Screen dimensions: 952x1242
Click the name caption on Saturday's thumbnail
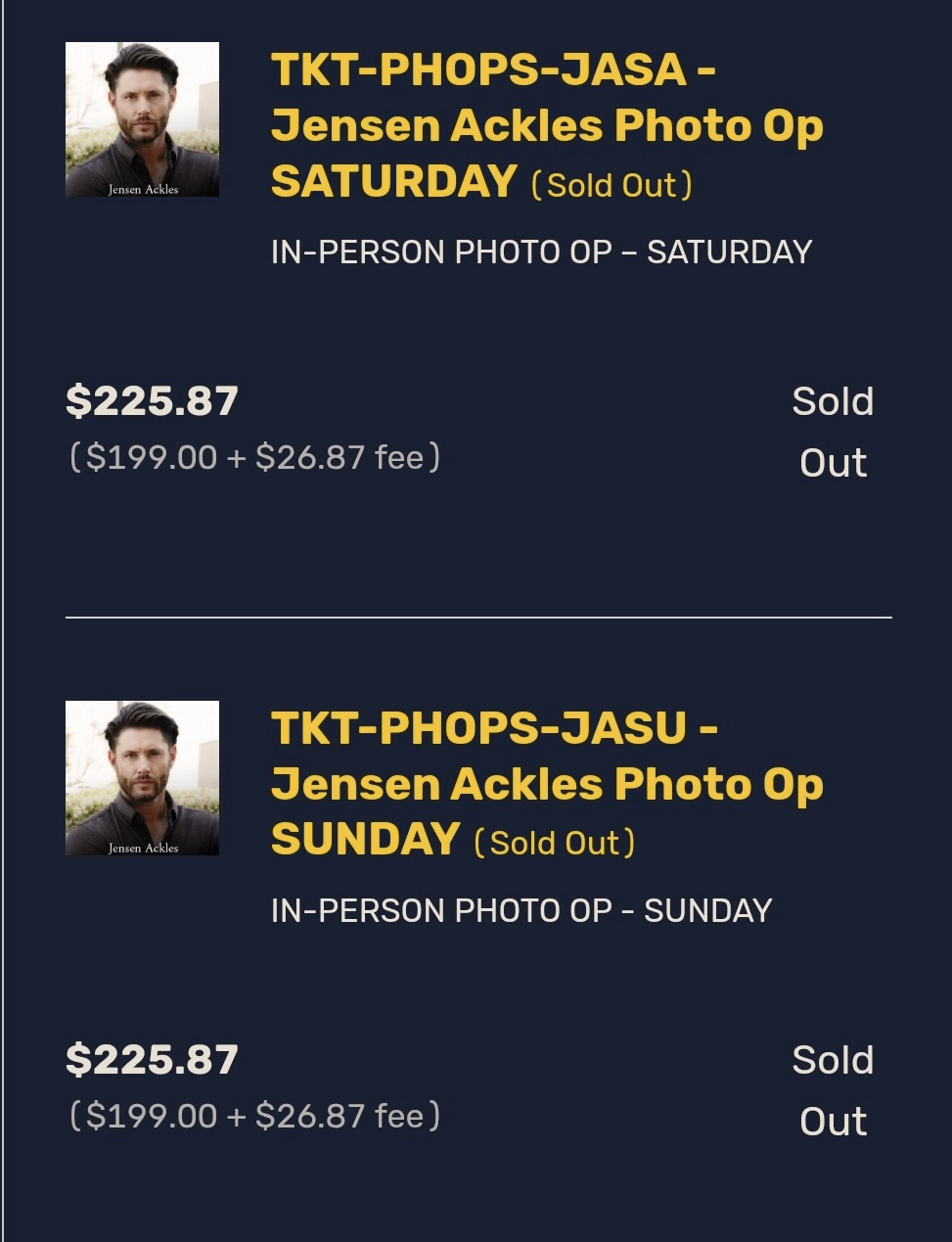(x=143, y=189)
